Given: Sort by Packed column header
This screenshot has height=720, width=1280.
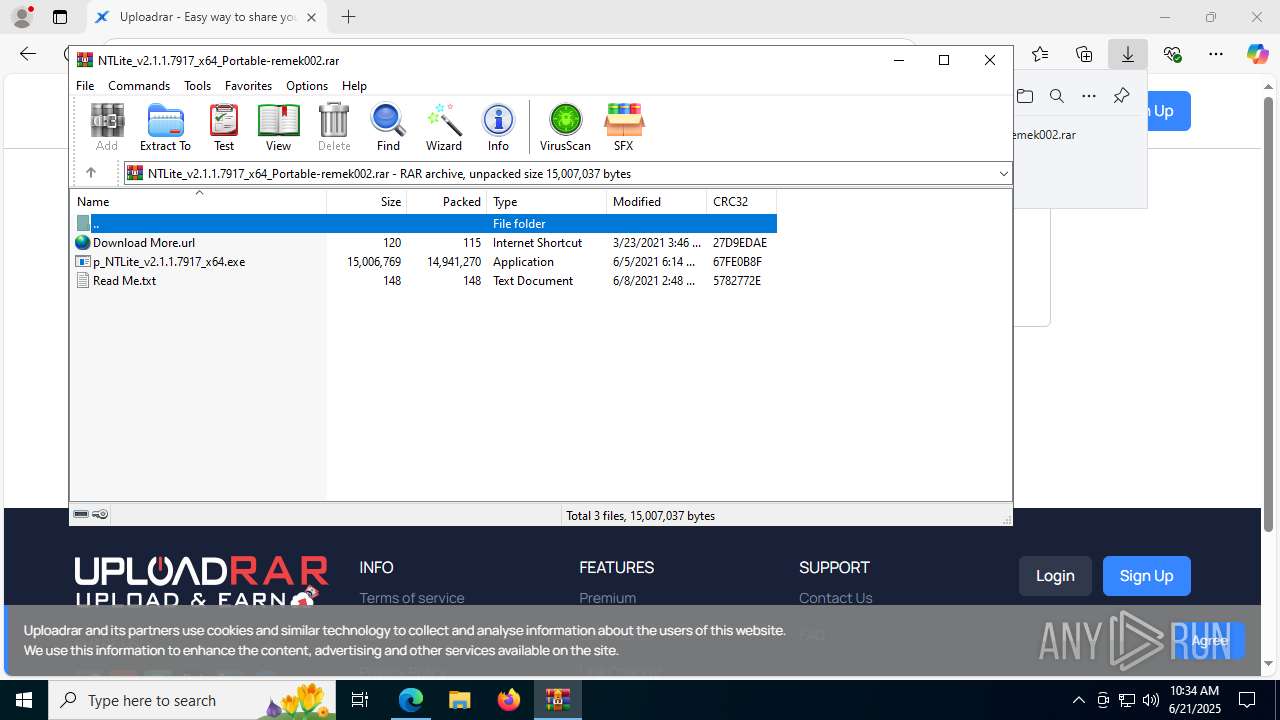Looking at the screenshot, I should (x=446, y=202).
